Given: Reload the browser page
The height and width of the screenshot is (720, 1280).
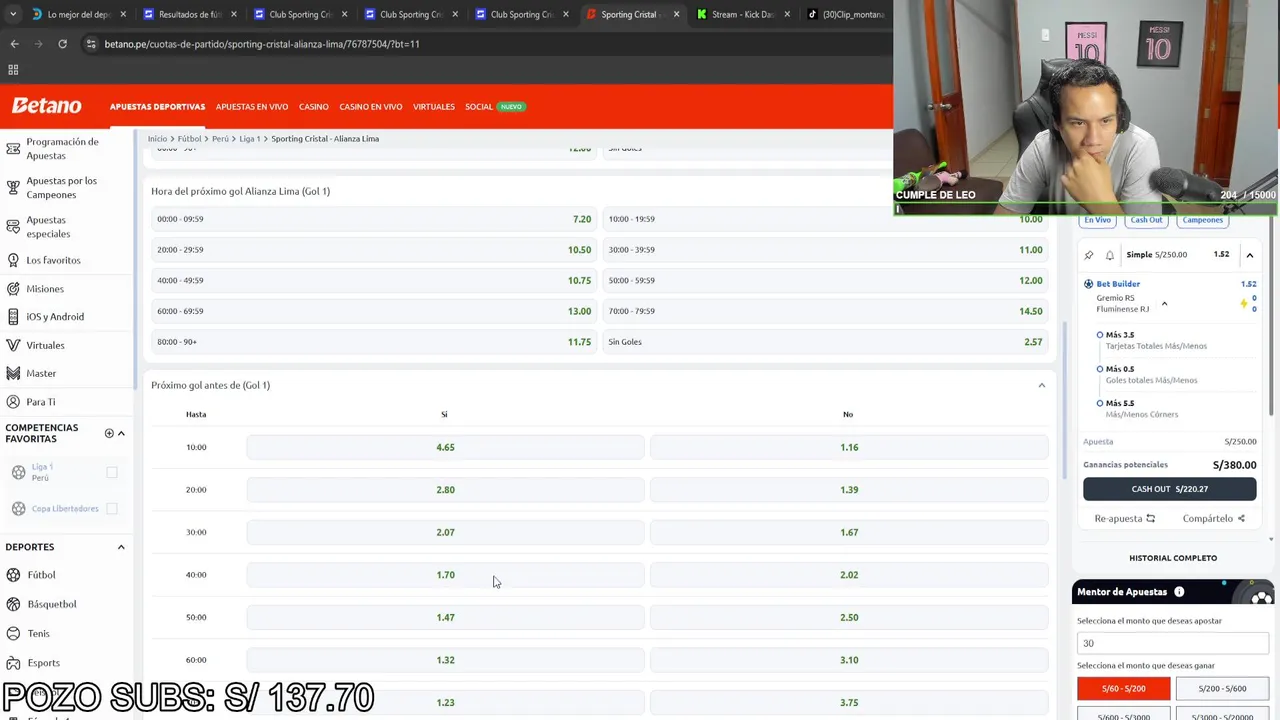Looking at the screenshot, I should pyautogui.click(x=62, y=44).
